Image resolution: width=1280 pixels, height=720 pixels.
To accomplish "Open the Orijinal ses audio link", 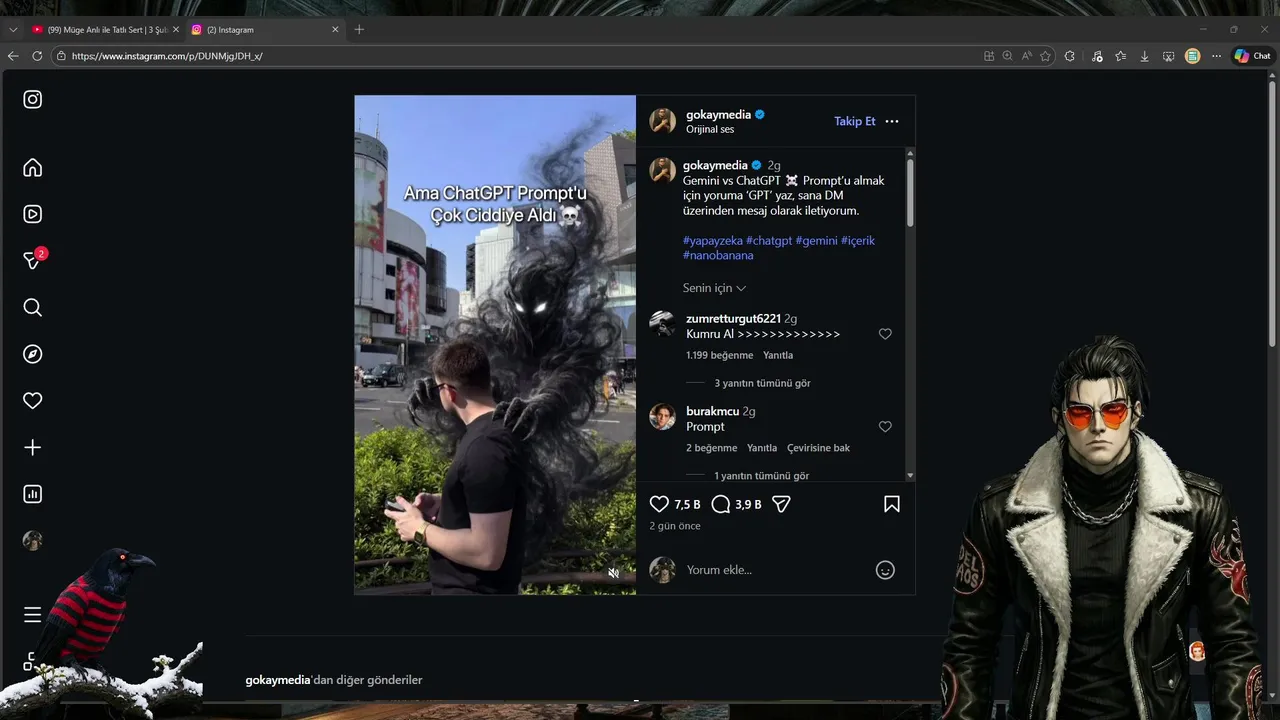I will click(710, 130).
